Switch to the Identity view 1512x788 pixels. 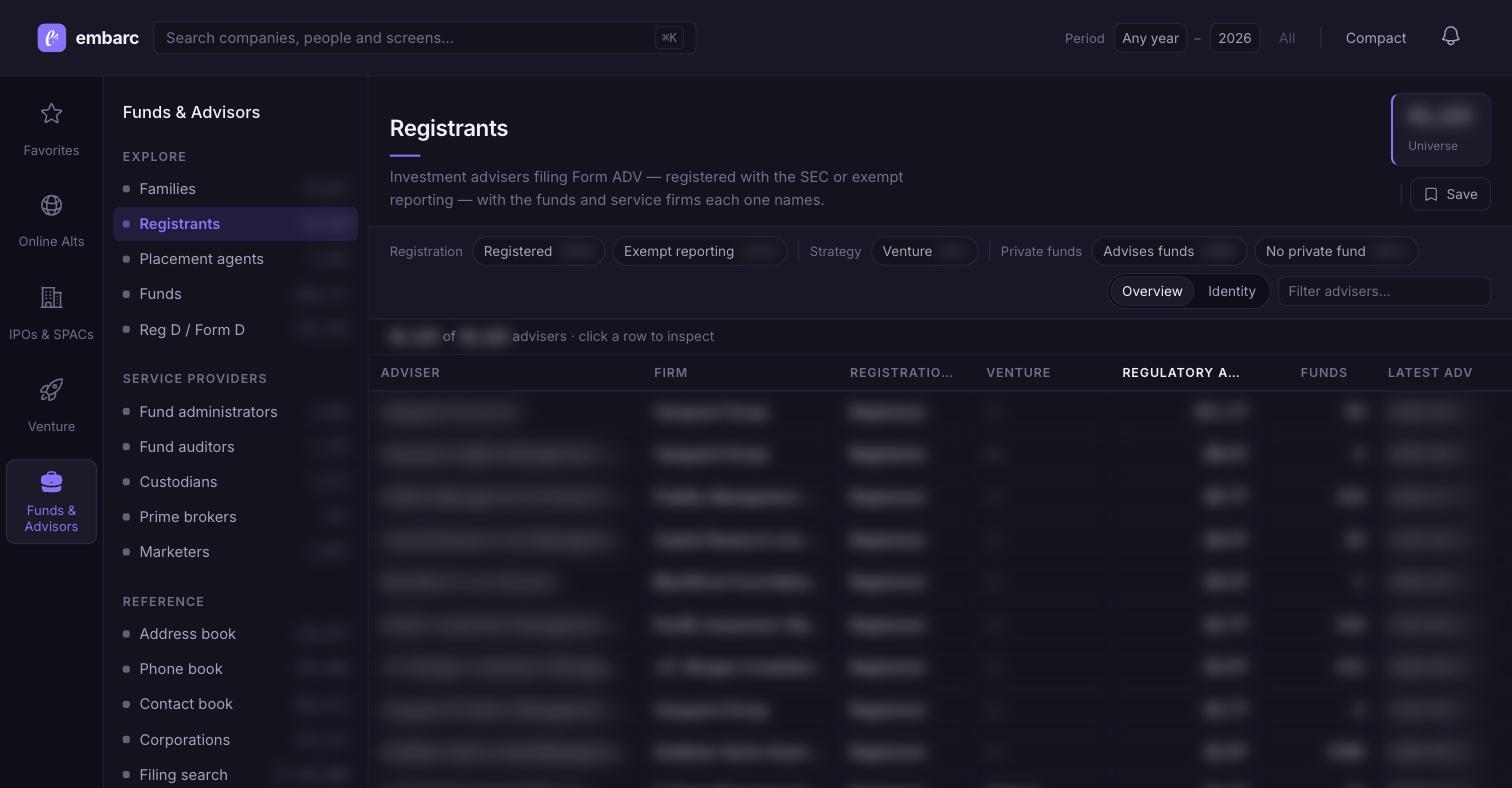point(1232,291)
